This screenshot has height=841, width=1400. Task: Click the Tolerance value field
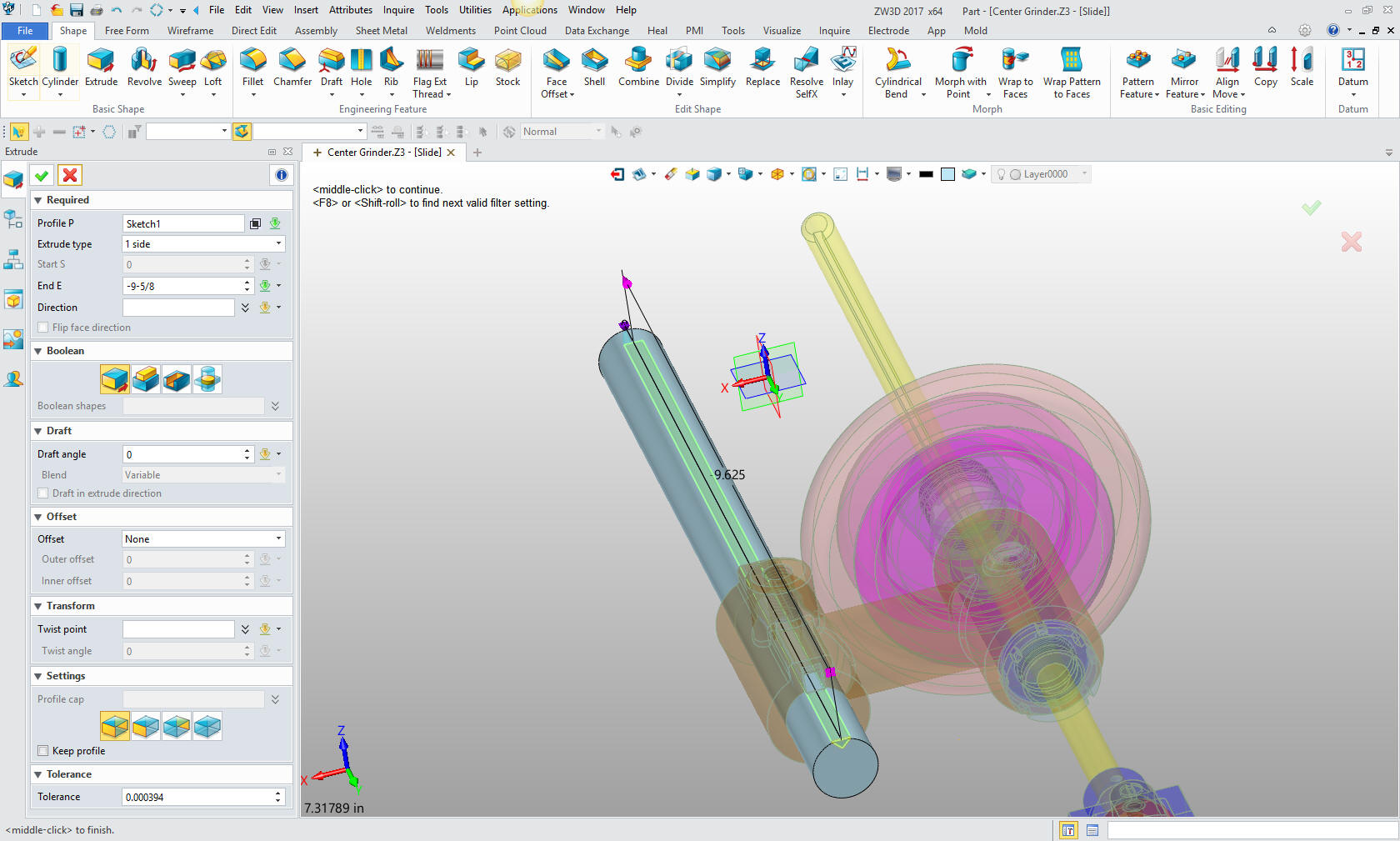[198, 797]
